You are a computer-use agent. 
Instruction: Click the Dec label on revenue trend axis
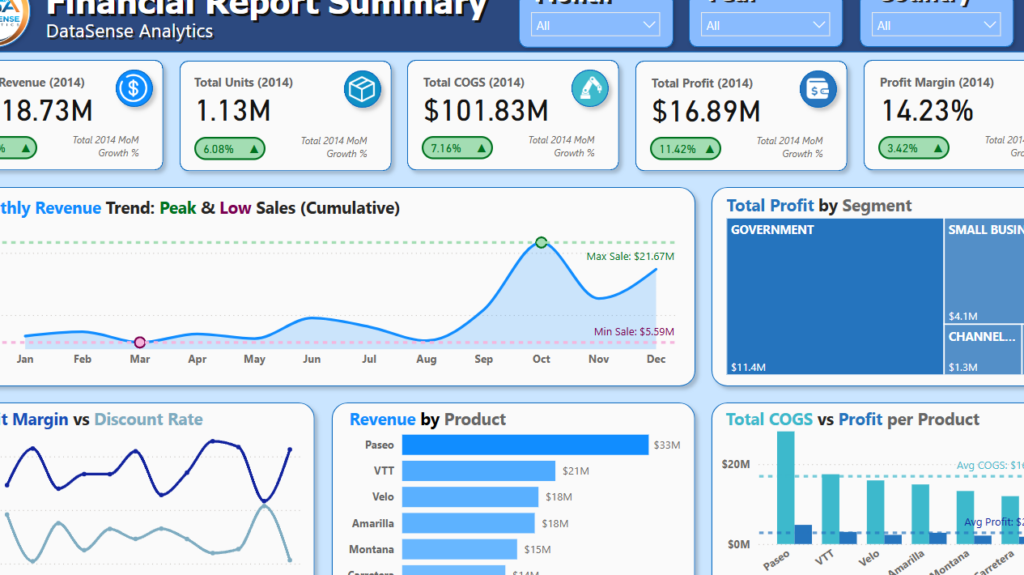tap(656, 359)
